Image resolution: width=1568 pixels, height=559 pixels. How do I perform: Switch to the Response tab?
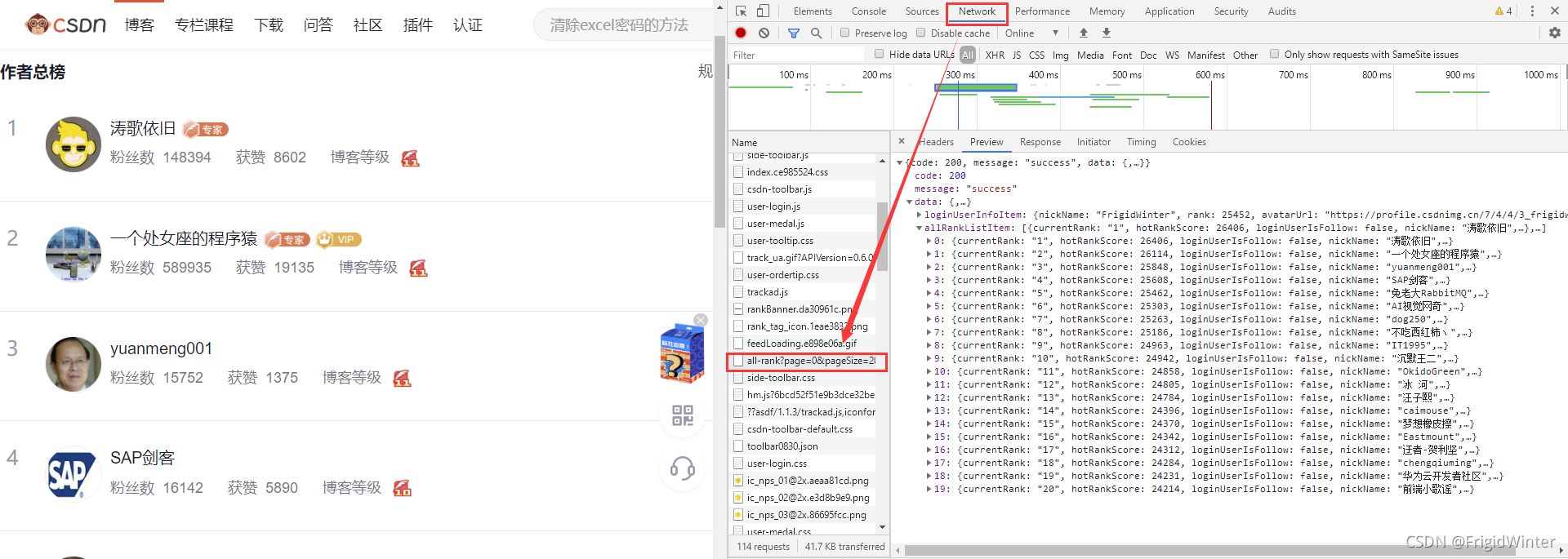coord(1040,142)
